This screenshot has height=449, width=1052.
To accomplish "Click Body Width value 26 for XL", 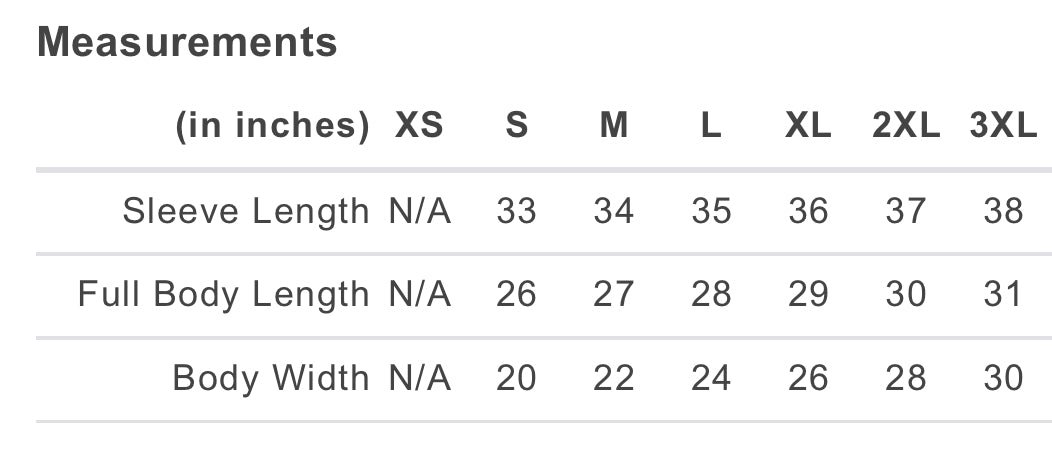I will [x=808, y=378].
